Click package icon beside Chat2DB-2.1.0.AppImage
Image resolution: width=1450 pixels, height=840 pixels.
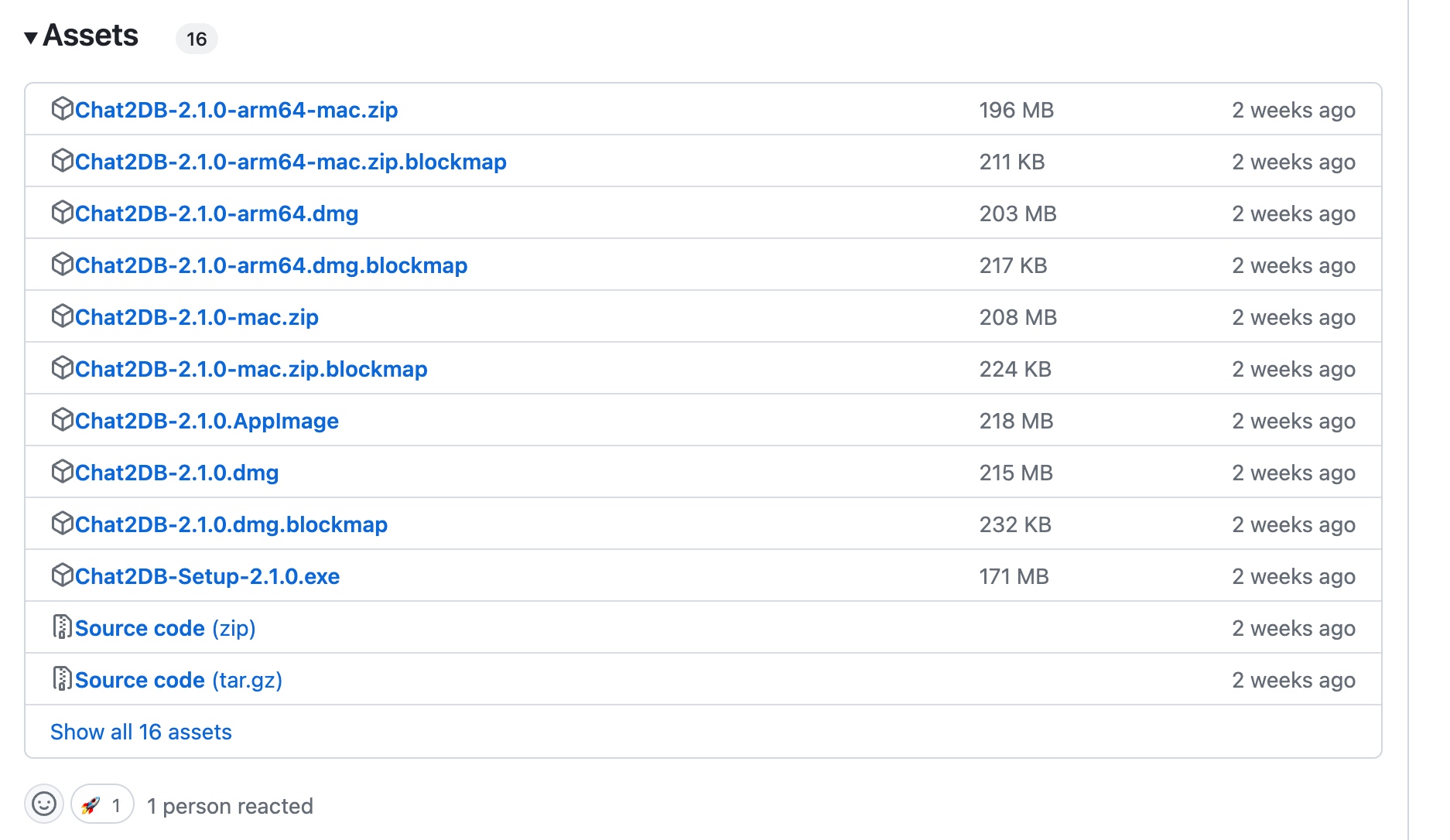(62, 420)
